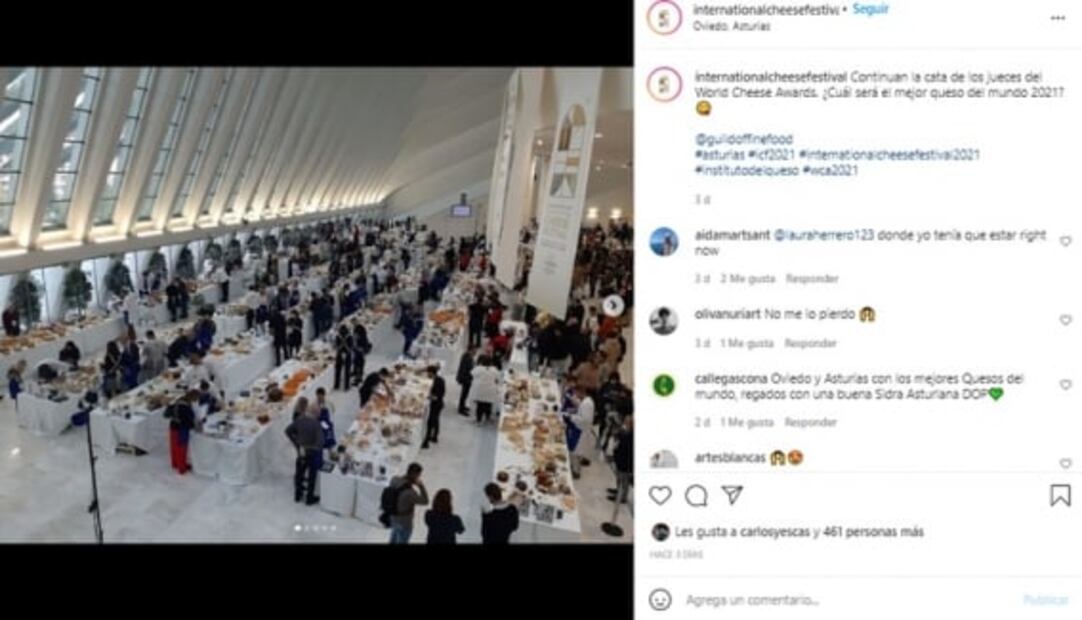Reply to olivanuriart's comment
The width and height of the screenshot is (1082, 620).
pyautogui.click(x=810, y=343)
